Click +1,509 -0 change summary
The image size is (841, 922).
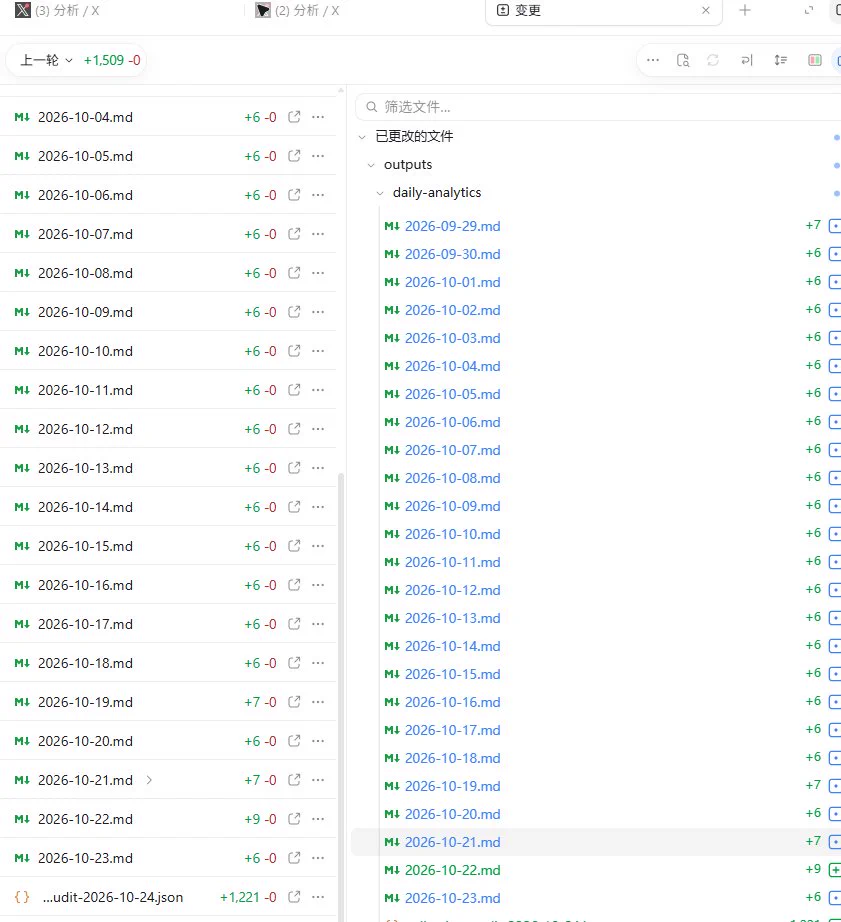[112, 60]
